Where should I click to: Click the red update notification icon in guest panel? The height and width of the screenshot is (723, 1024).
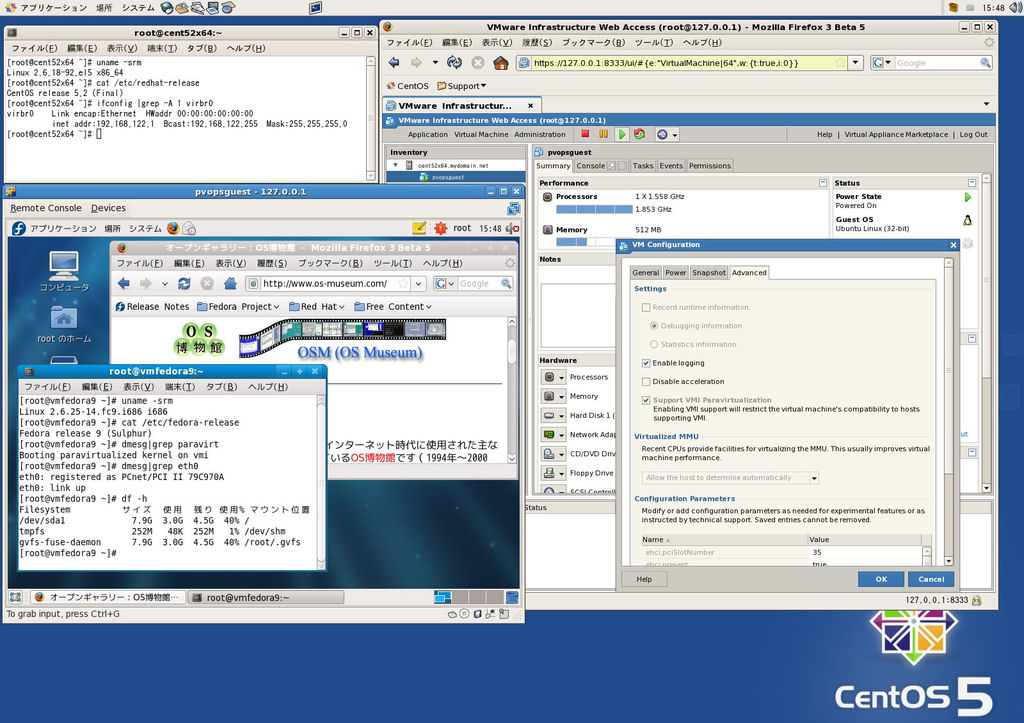[x=441, y=228]
